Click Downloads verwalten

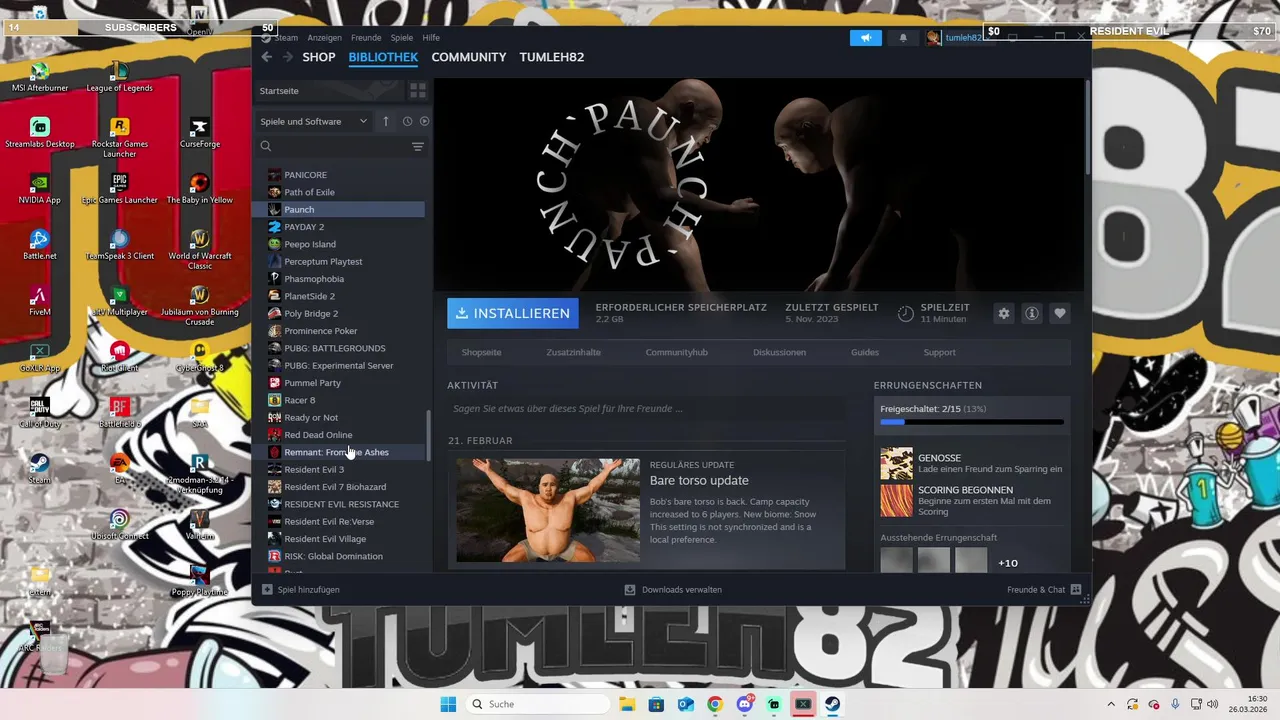[673, 590]
